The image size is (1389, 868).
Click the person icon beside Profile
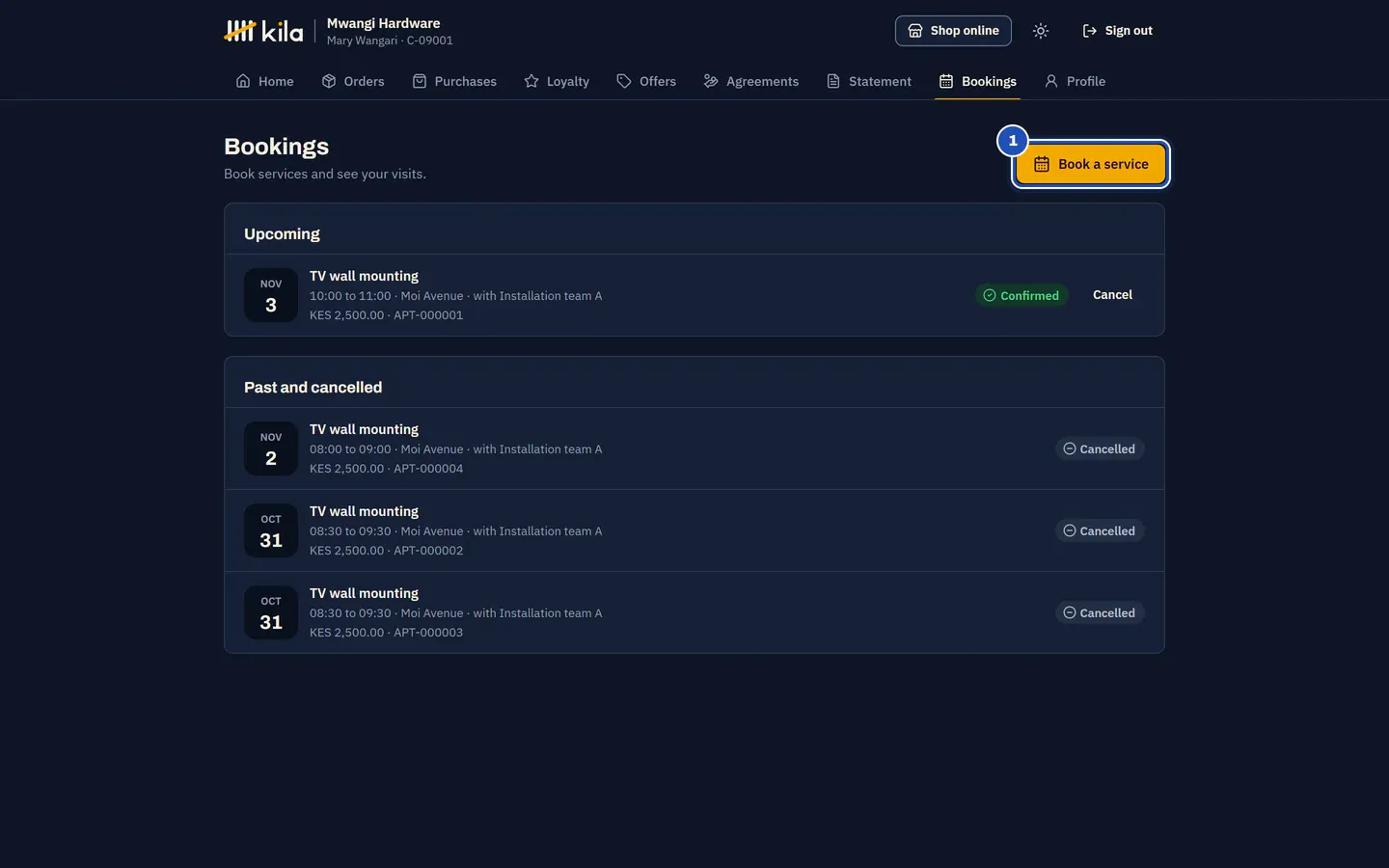[x=1051, y=81]
